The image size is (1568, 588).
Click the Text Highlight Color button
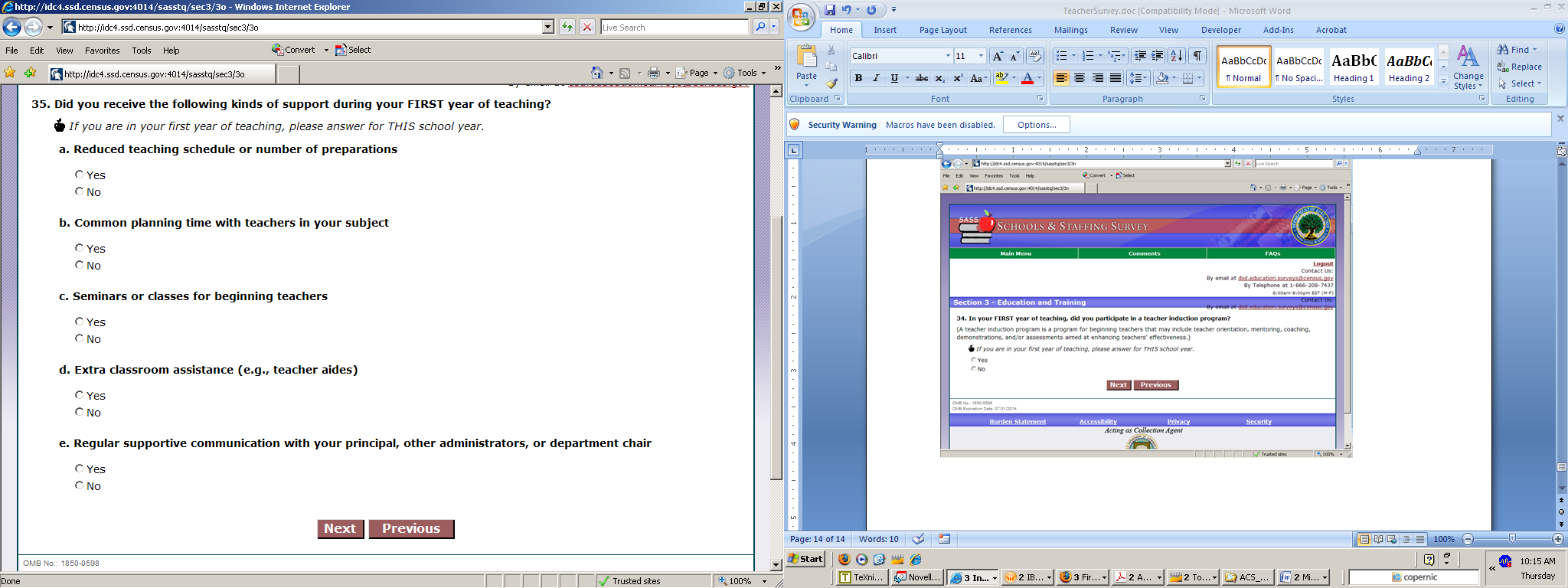point(1001,78)
